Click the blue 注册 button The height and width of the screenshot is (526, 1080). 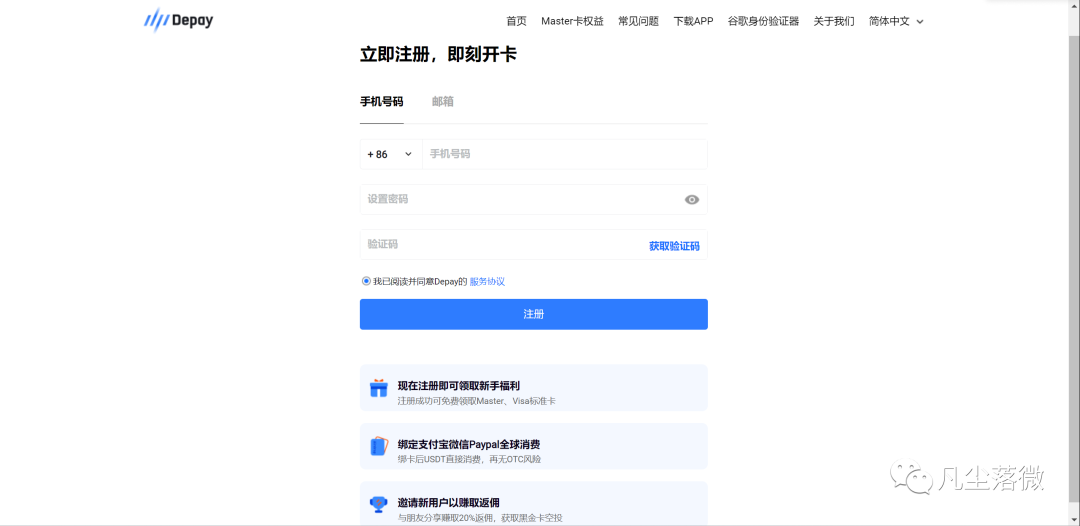(534, 314)
